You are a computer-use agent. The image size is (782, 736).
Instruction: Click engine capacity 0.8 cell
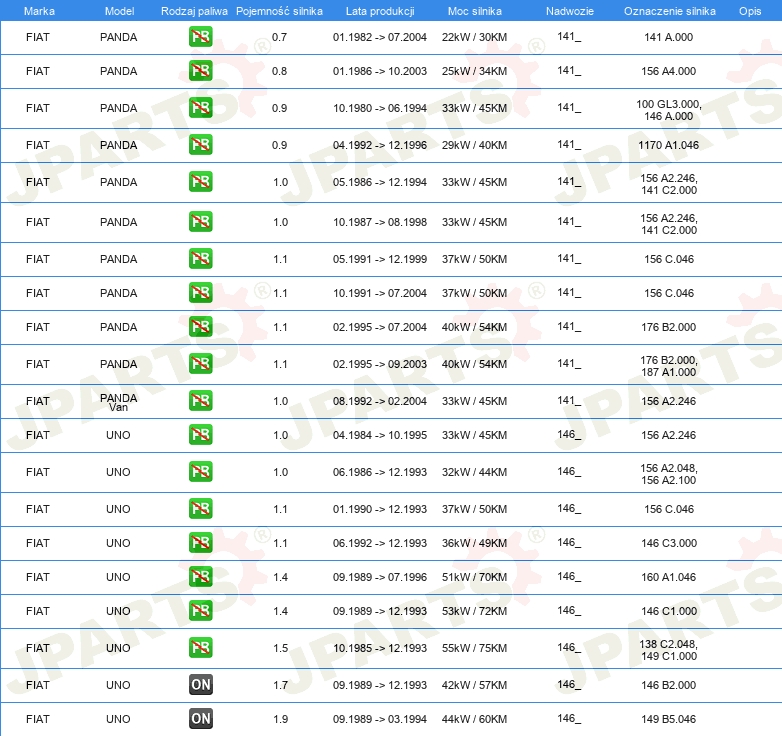coord(279,71)
